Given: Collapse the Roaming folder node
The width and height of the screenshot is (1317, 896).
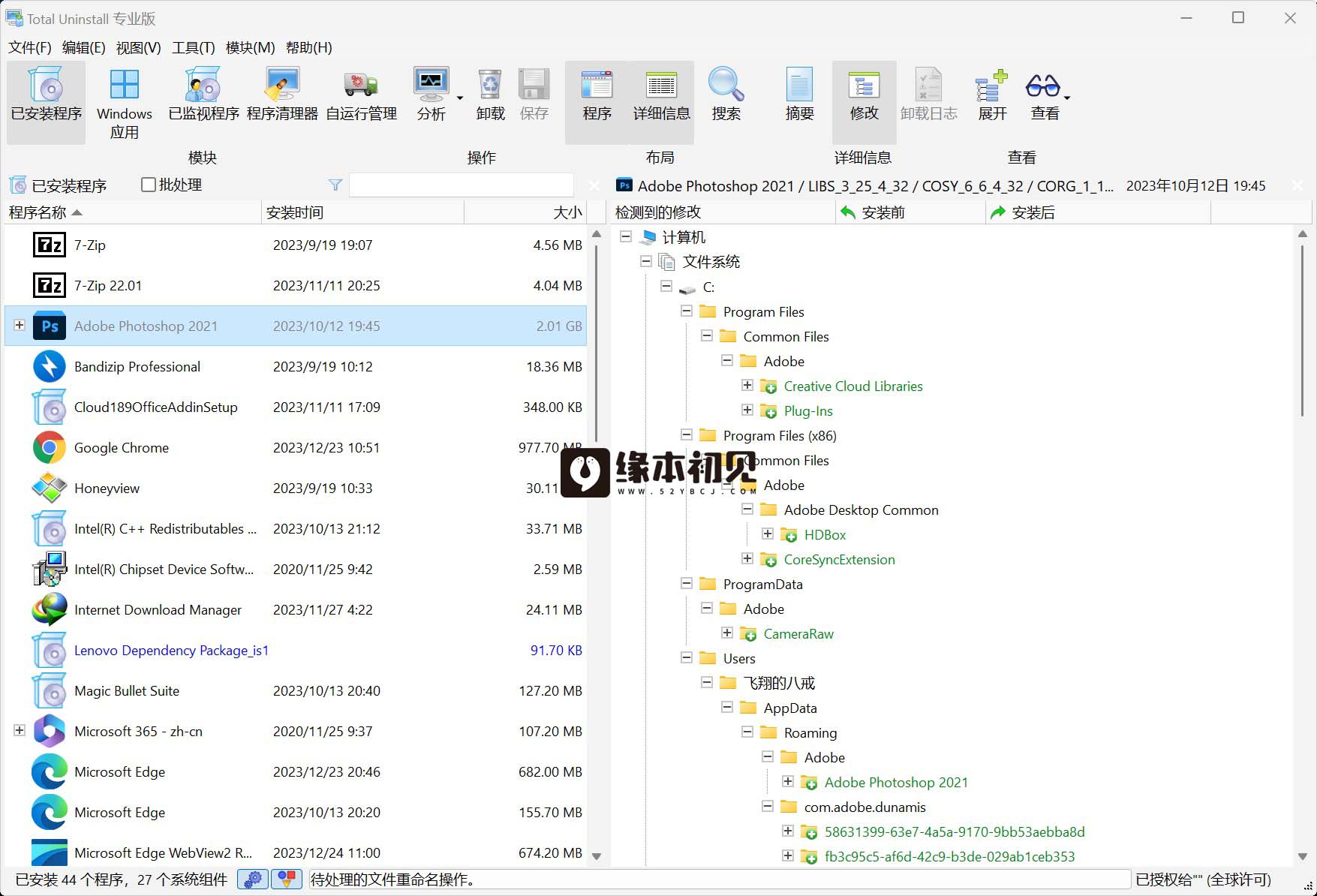Looking at the screenshot, I should pyautogui.click(x=747, y=732).
